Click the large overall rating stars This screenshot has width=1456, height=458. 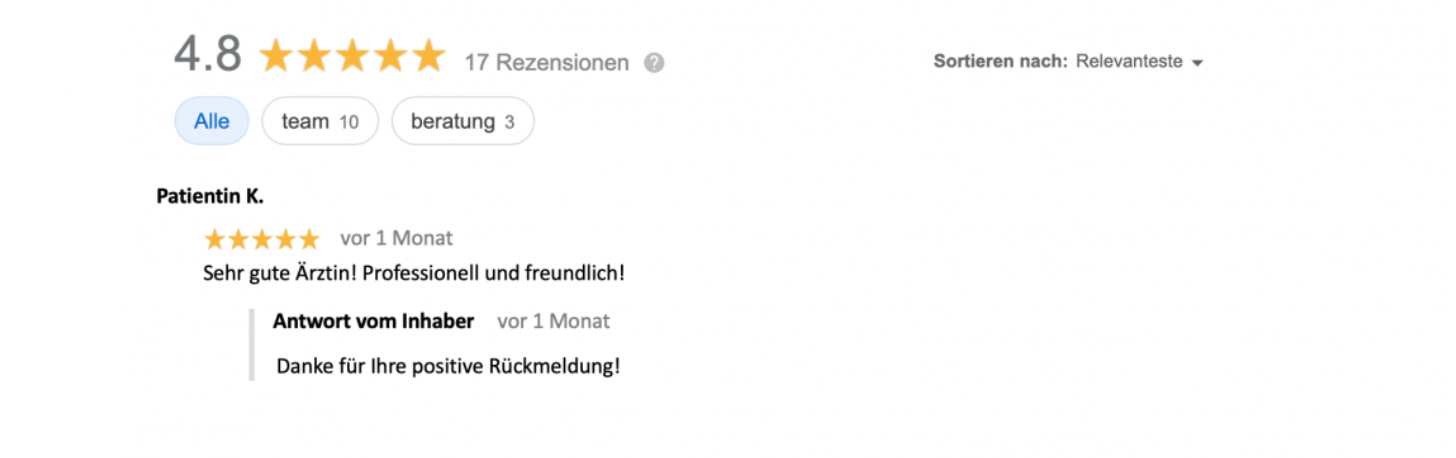pos(352,56)
